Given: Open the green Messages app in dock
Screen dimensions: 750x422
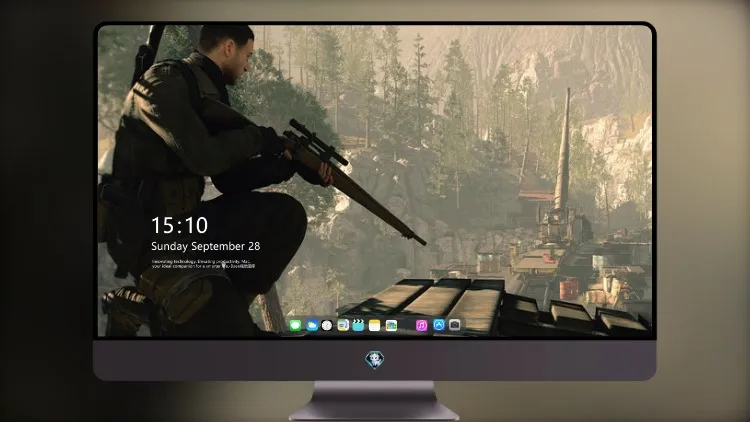Looking at the screenshot, I should (x=295, y=325).
